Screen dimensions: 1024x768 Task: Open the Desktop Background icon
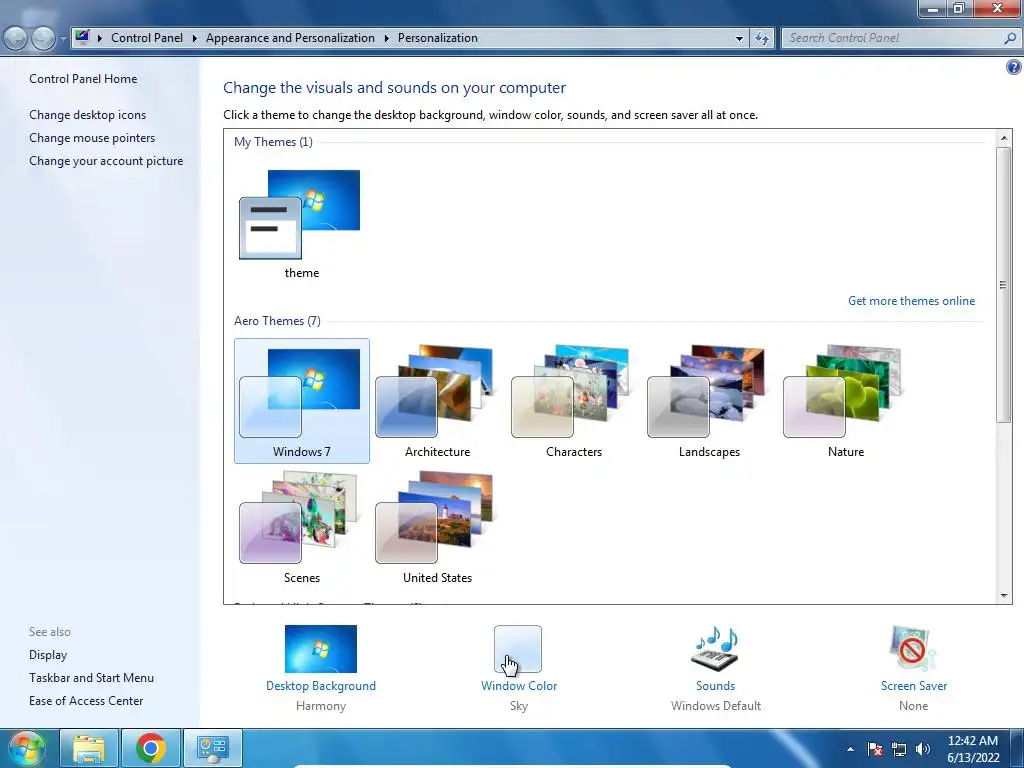(321, 648)
